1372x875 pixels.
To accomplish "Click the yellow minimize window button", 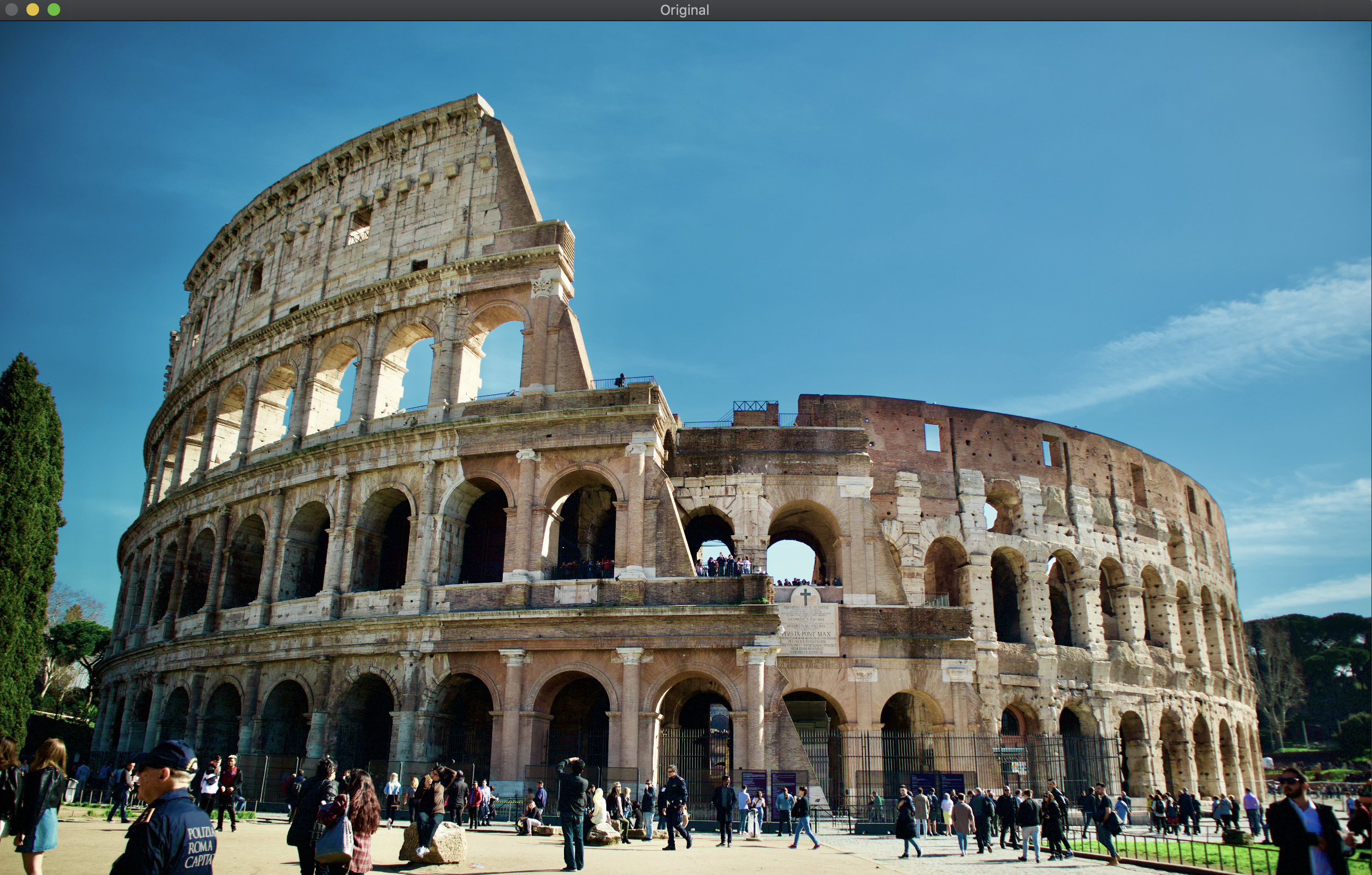I will click(32, 10).
